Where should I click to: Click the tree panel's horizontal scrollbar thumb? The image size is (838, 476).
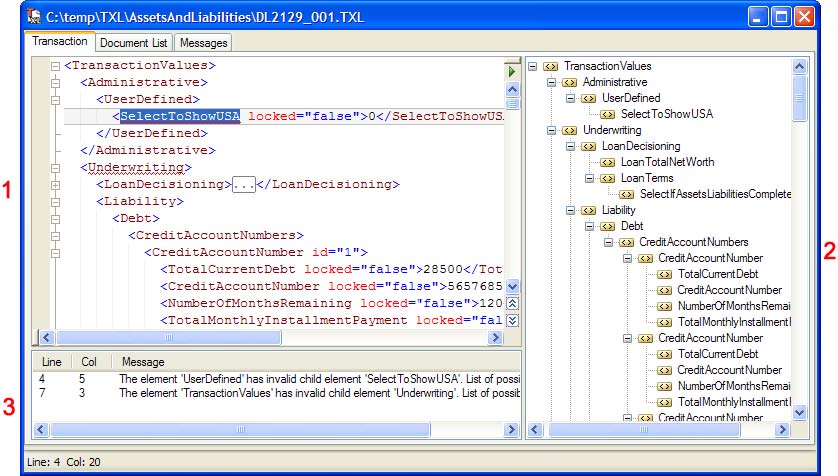[644, 430]
